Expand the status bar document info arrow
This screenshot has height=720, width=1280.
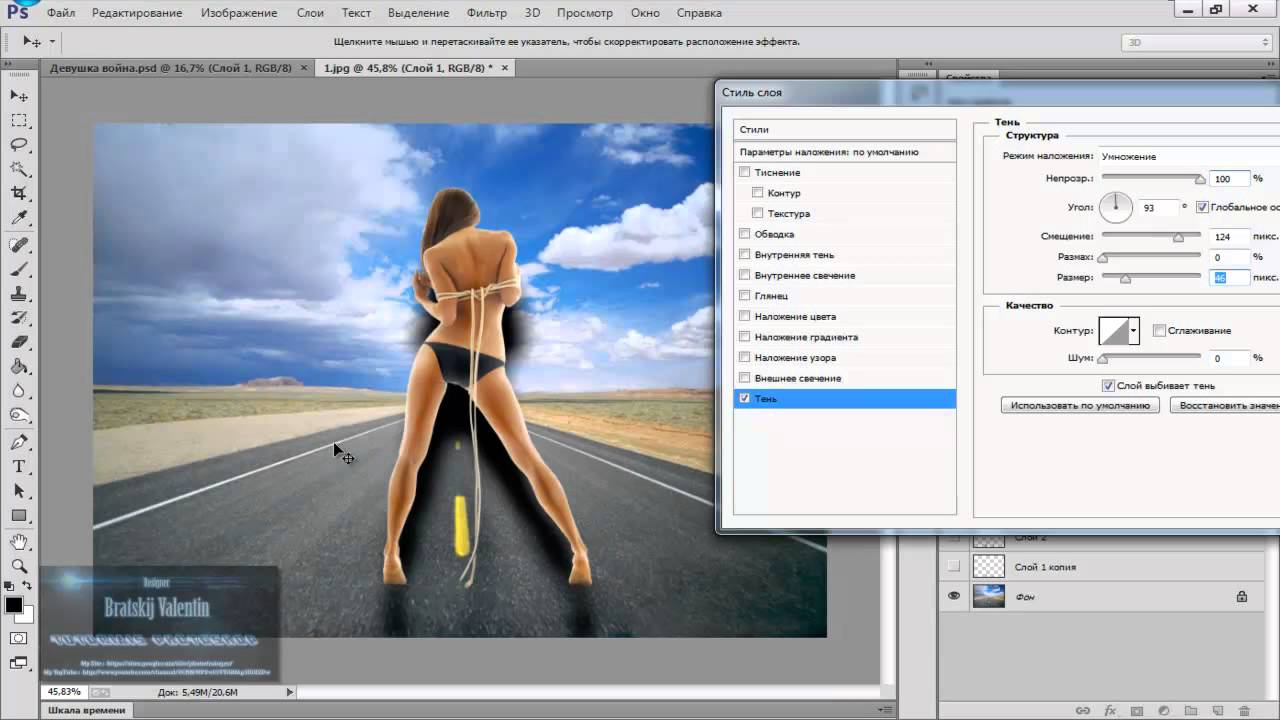point(290,692)
